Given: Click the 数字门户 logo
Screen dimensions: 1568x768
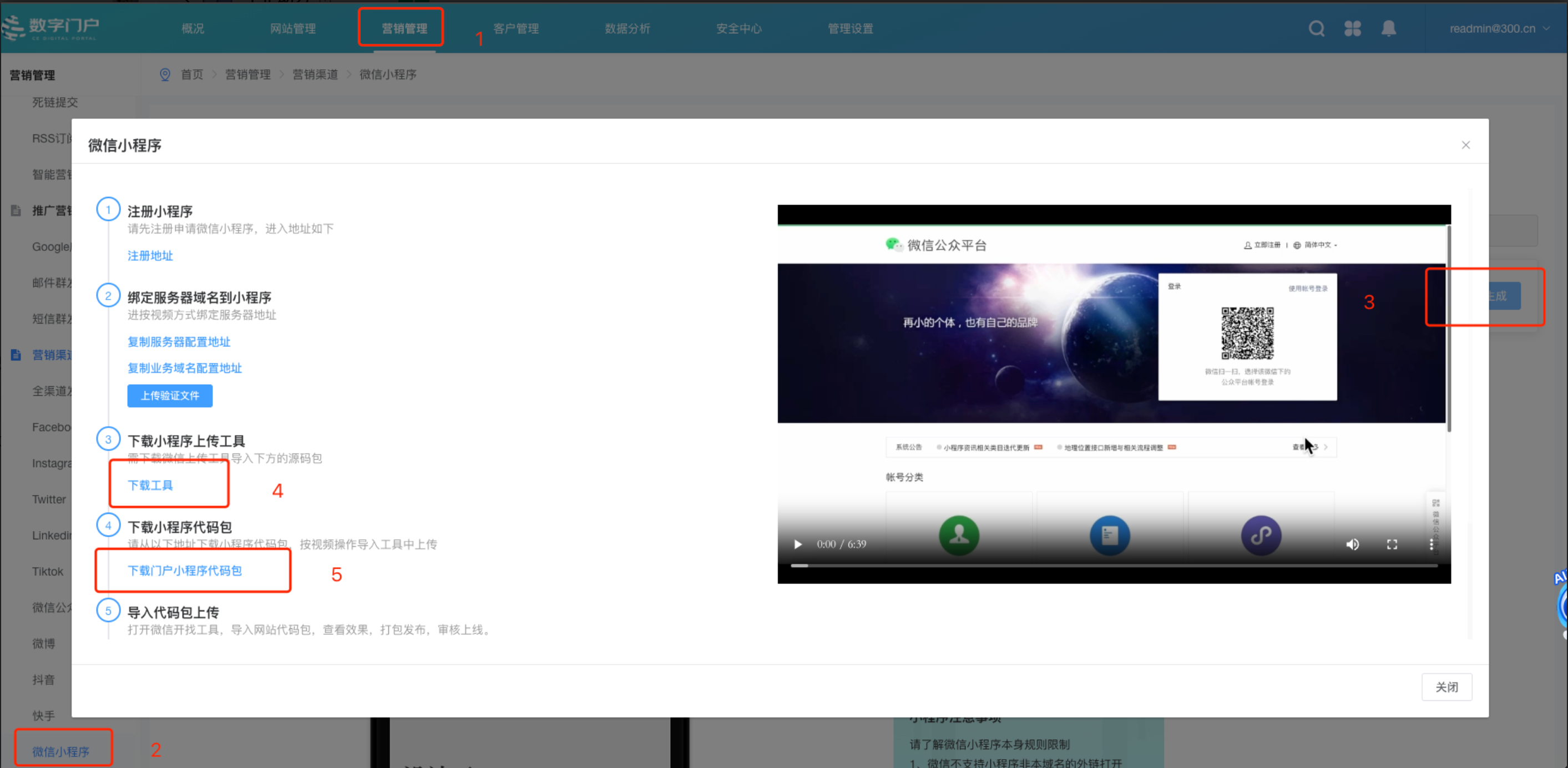Looking at the screenshot, I should [50, 28].
